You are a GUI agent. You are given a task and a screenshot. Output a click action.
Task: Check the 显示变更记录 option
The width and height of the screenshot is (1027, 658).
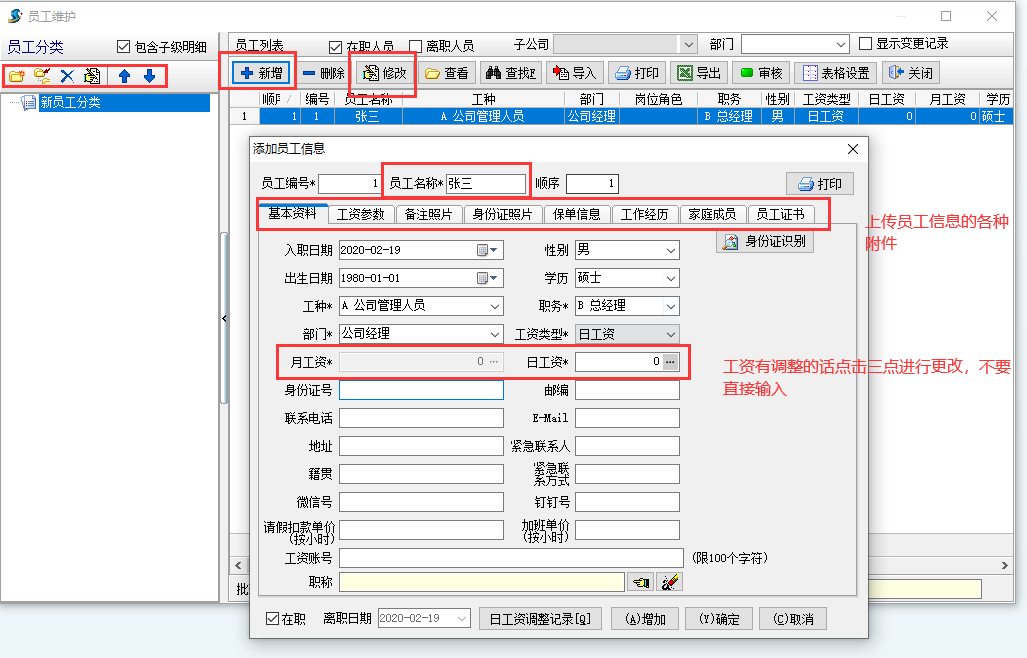[866, 44]
